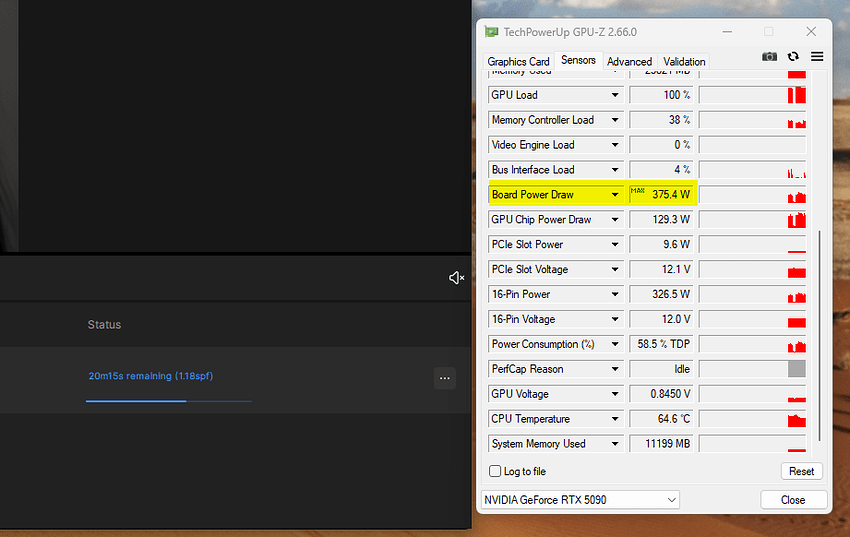
Task: Open the three-dots options button beside render status
Action: pyautogui.click(x=445, y=378)
